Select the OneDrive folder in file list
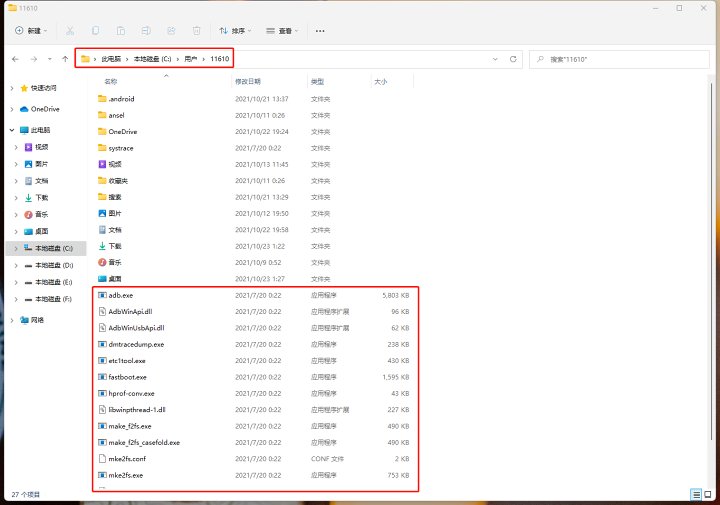Screen dimensions: 720x505 point(255,132)
